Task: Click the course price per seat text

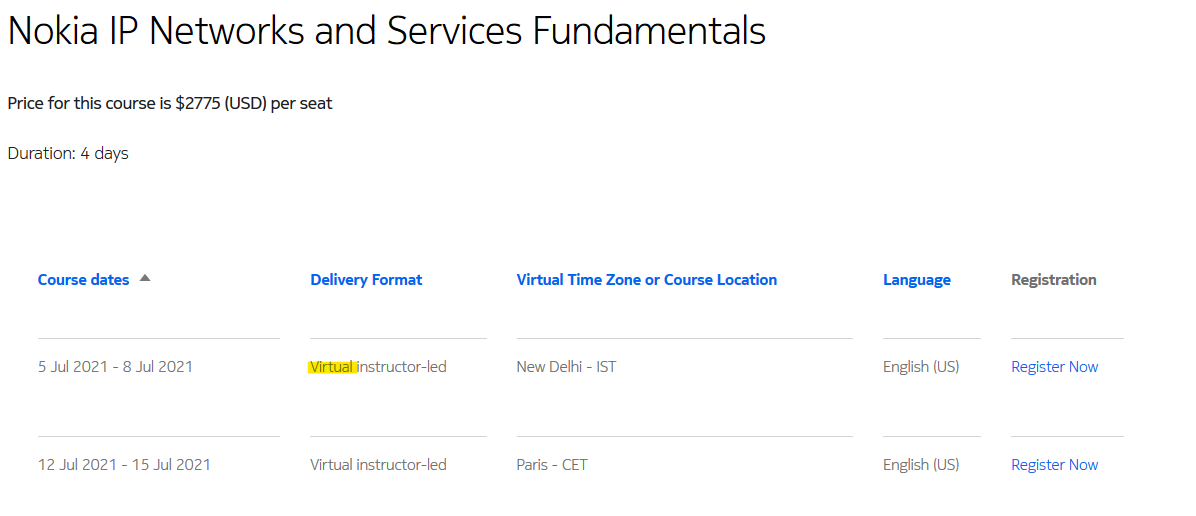Action: tap(170, 103)
